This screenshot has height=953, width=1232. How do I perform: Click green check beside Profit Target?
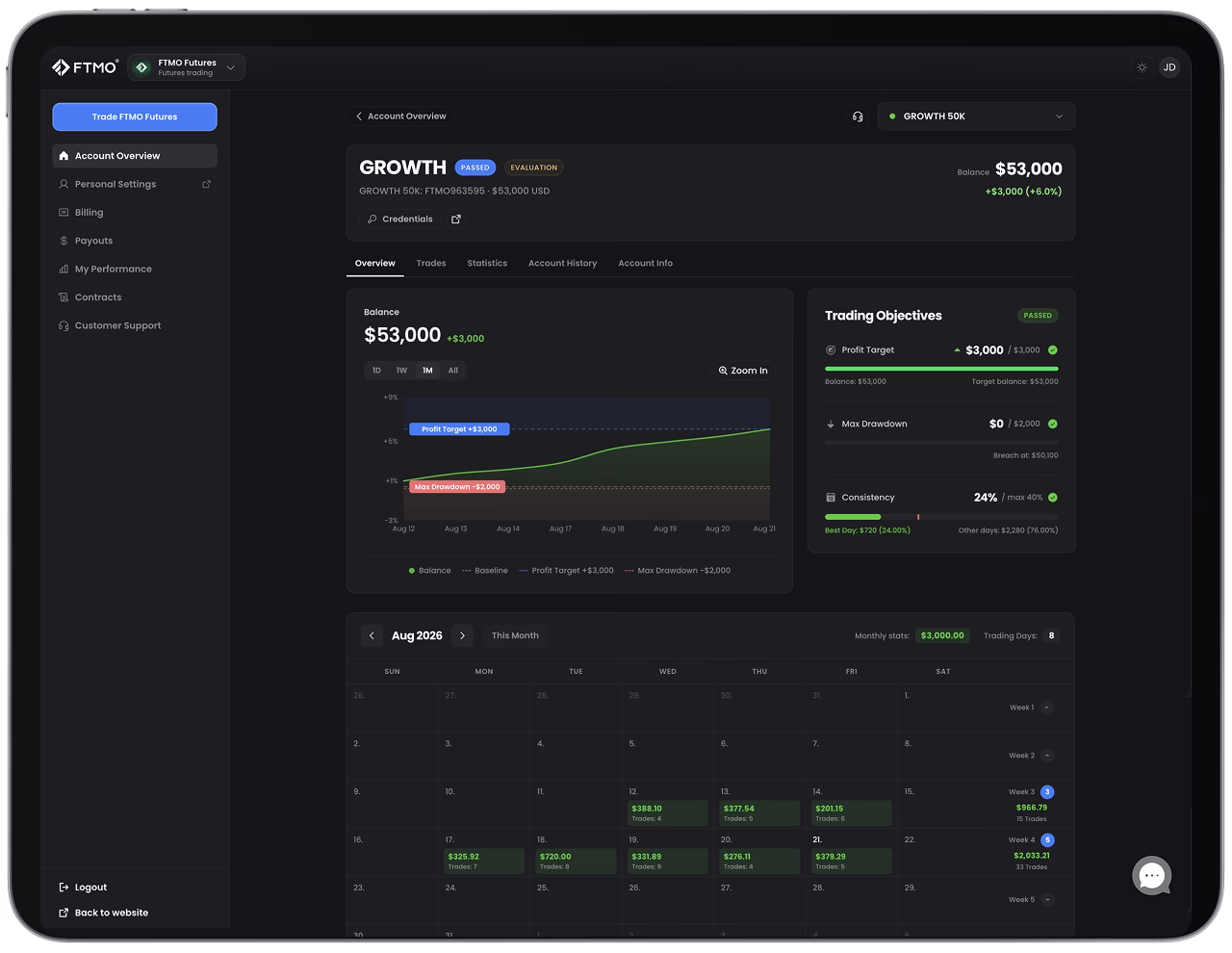[x=1053, y=350]
